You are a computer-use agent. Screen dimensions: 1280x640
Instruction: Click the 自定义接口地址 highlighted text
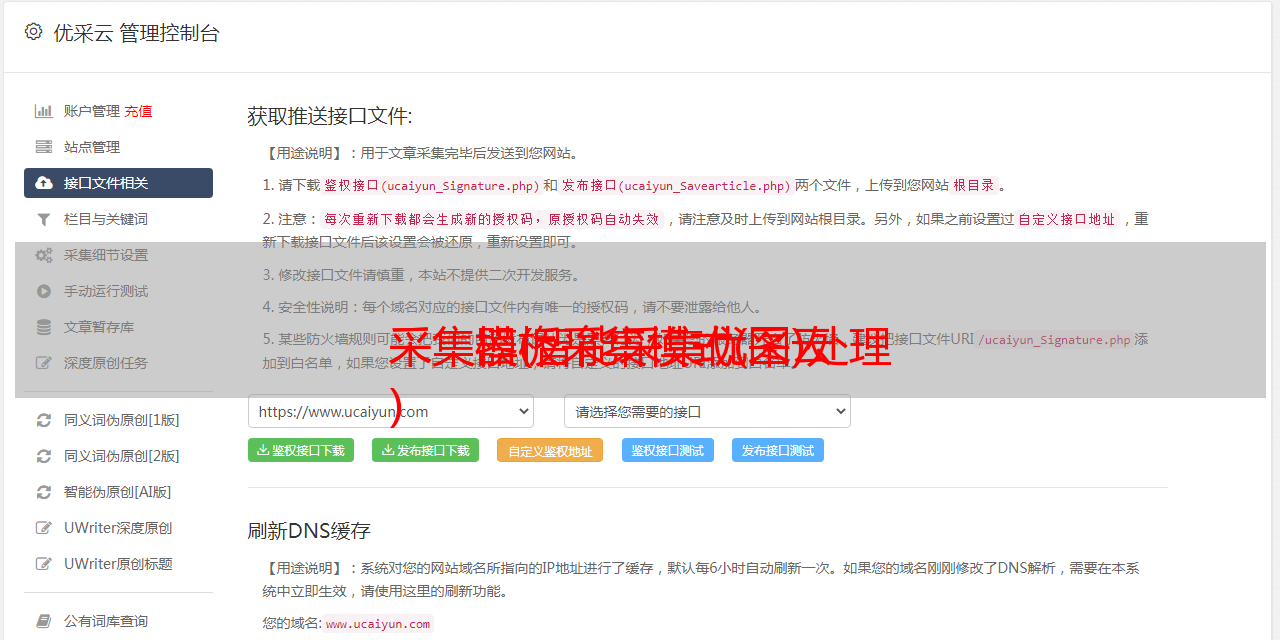1067,219
